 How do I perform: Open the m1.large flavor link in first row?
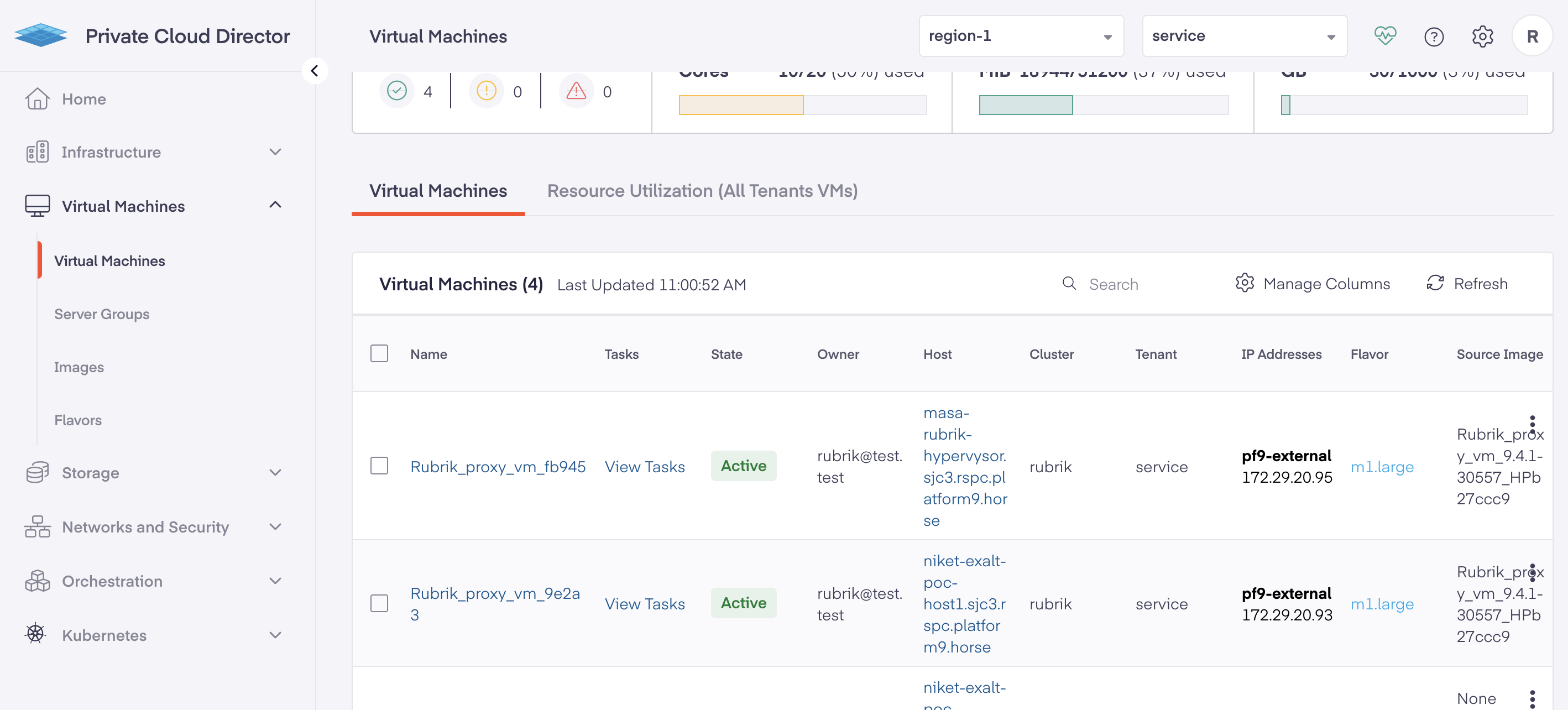tap(1382, 467)
